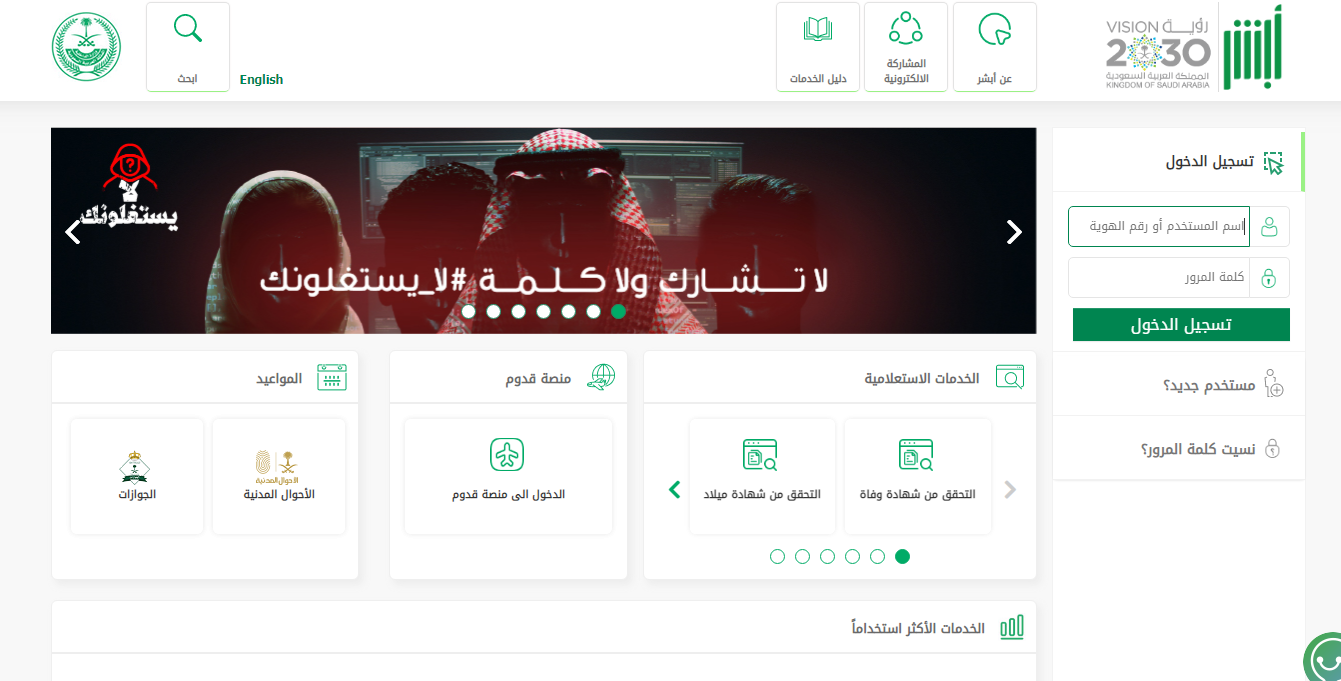The width and height of the screenshot is (1341, 681).
Task: Switch the site language to English
Action: point(262,80)
